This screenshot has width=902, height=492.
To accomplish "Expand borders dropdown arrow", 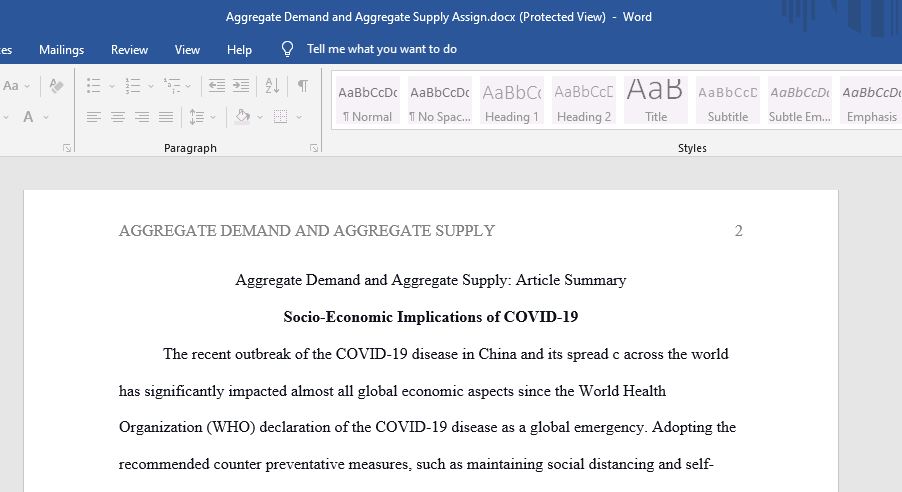I will click(x=299, y=117).
